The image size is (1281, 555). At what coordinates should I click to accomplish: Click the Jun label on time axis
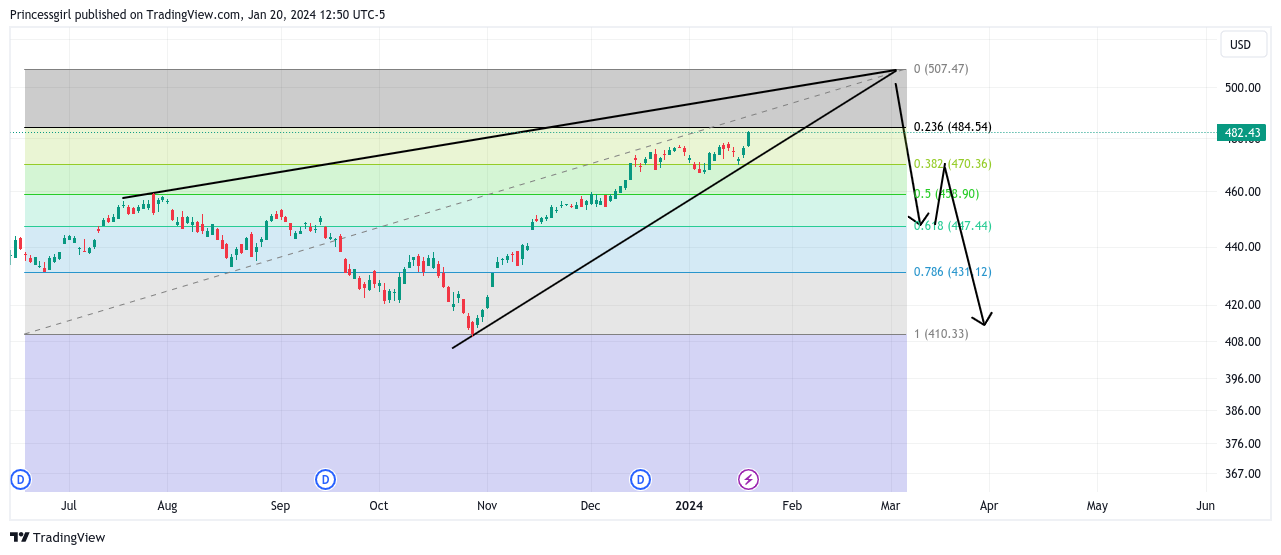[x=1206, y=506]
